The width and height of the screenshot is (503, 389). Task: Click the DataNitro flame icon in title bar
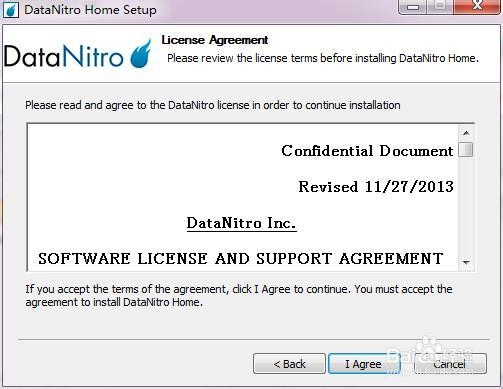point(11,10)
